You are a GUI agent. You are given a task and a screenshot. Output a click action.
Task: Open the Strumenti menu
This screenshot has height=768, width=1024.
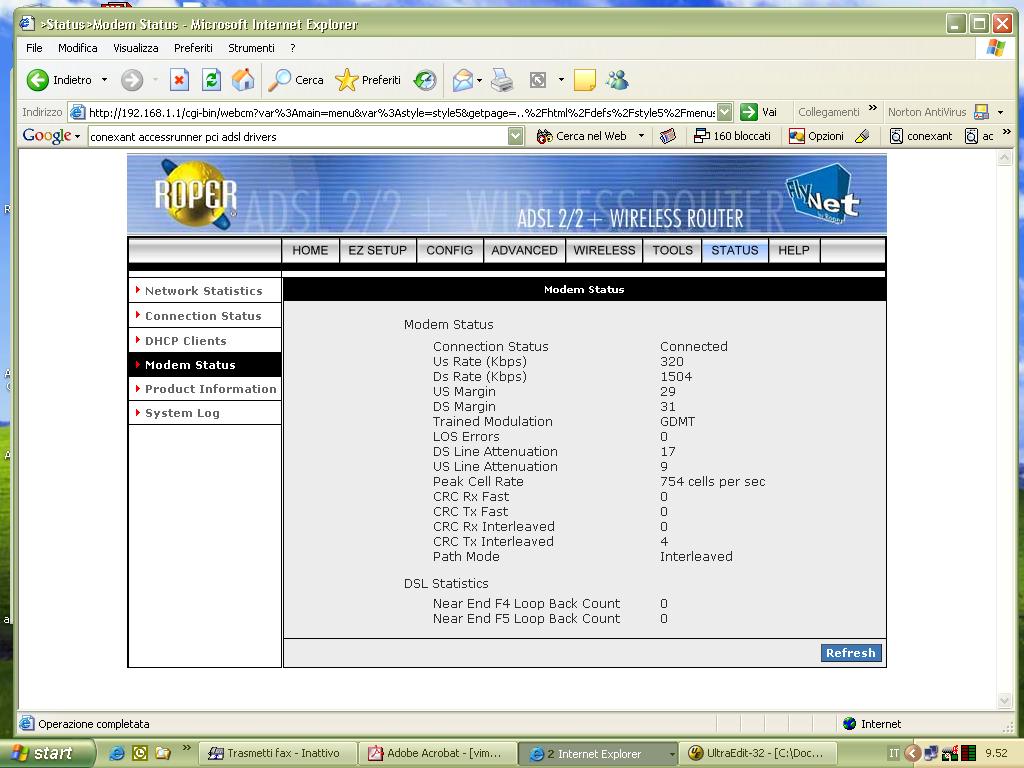(x=251, y=48)
